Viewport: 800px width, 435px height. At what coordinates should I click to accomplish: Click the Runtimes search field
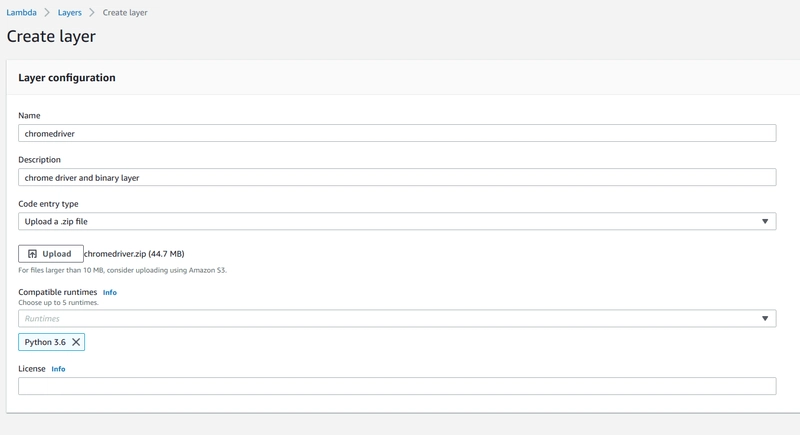click(x=380, y=319)
